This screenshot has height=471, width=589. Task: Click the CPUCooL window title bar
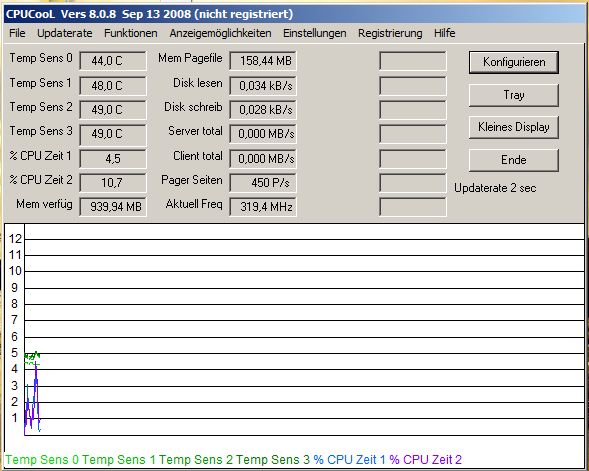294,14
